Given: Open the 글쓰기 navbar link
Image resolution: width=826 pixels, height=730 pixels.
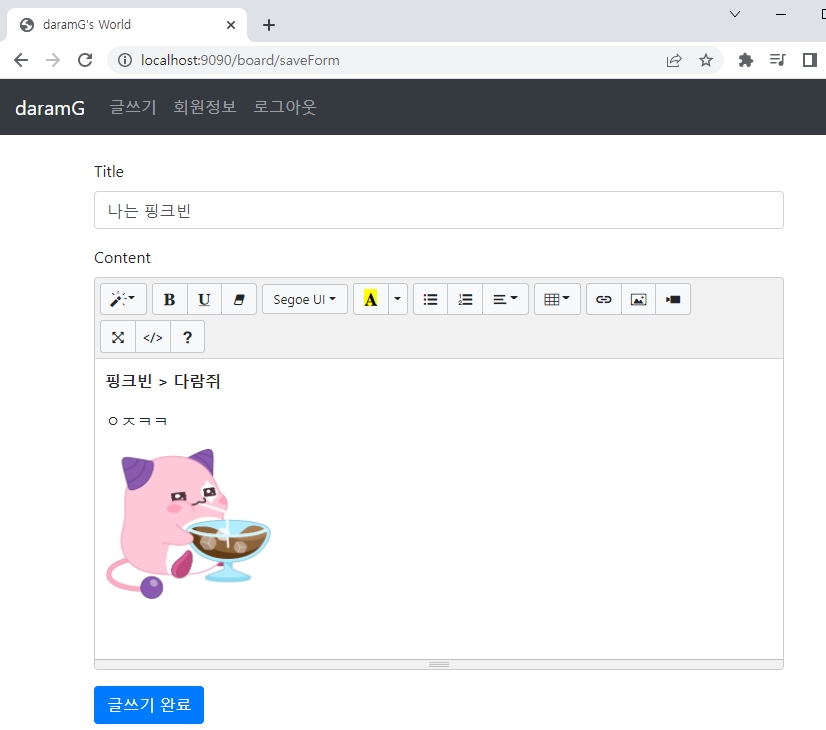Looking at the screenshot, I should coord(133,107).
